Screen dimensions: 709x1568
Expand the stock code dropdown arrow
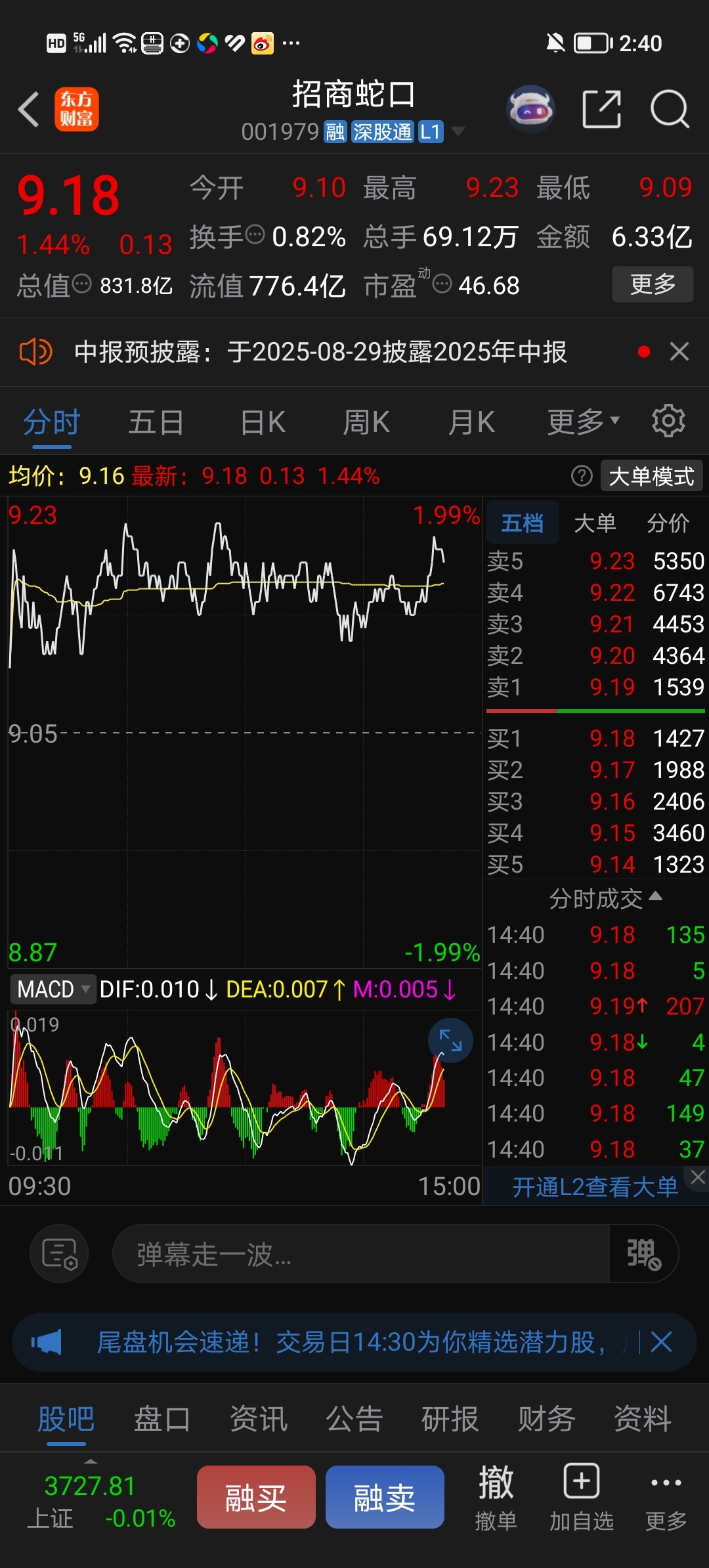(458, 131)
